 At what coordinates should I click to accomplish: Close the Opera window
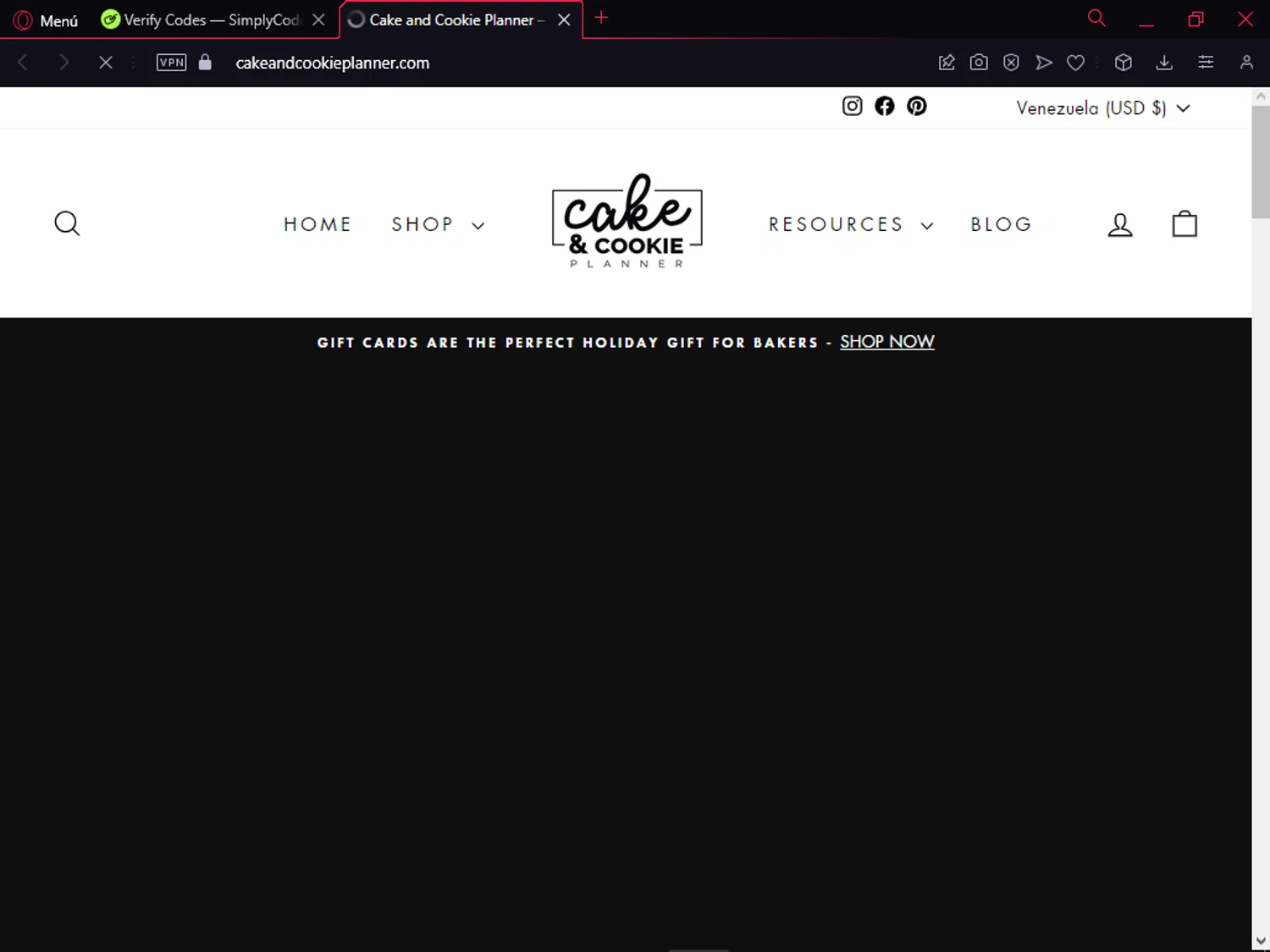1245,19
